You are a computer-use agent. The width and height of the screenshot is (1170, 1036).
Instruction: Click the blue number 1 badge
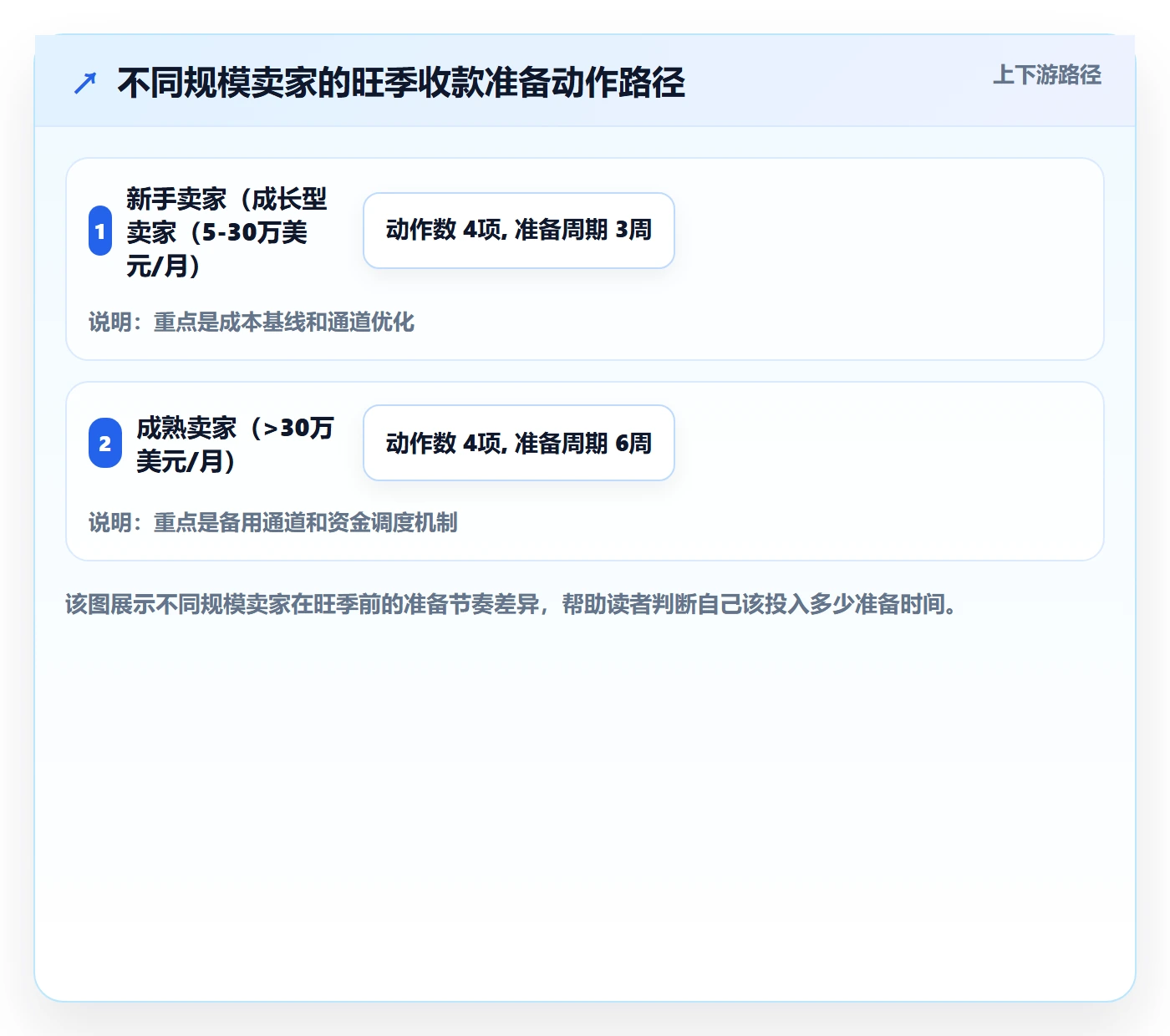[100, 231]
